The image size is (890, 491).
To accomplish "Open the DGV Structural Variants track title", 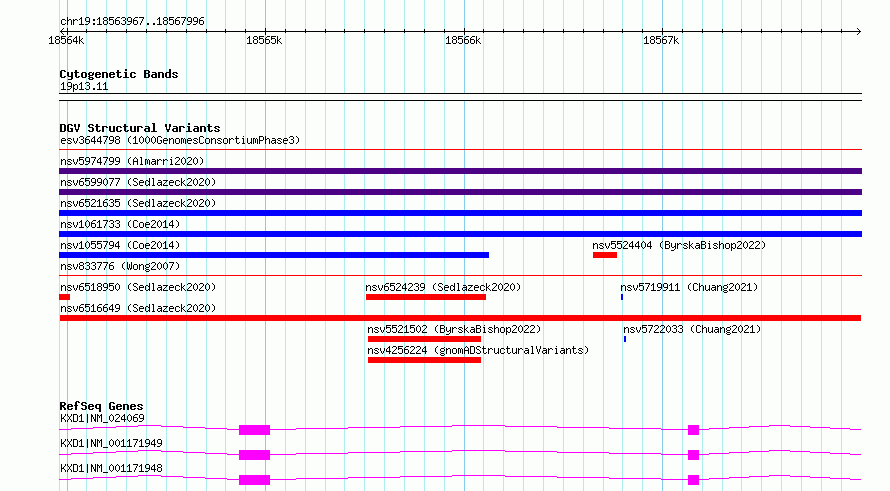I will click(140, 128).
